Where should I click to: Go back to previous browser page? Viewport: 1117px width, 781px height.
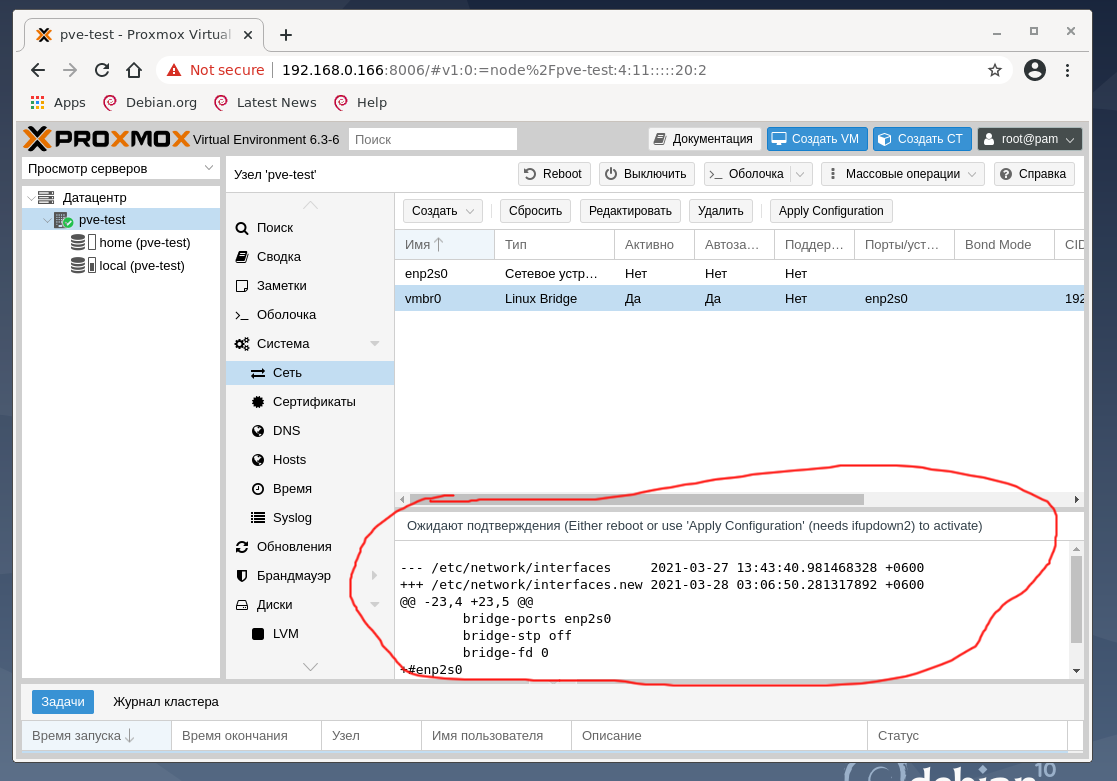pyautogui.click(x=38, y=70)
